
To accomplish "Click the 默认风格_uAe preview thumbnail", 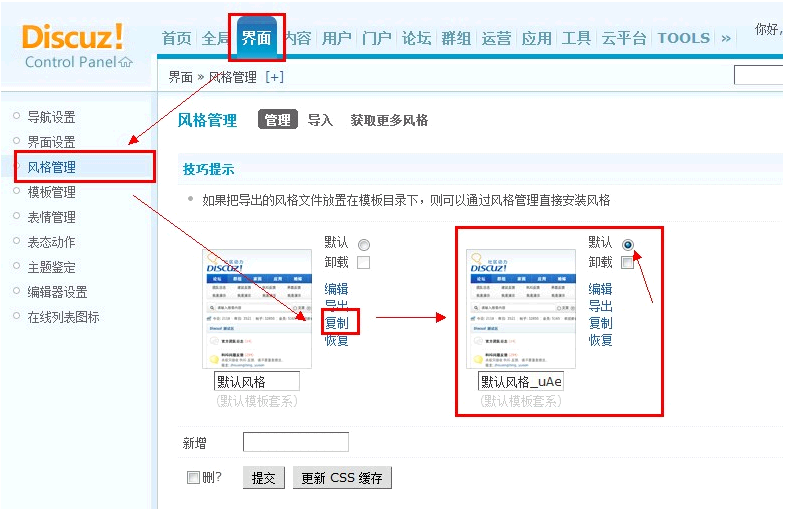I will (521, 309).
